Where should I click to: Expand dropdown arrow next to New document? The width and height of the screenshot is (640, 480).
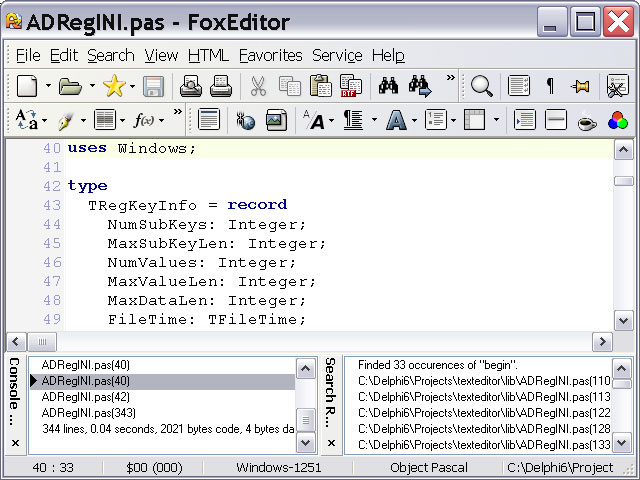coord(48,86)
